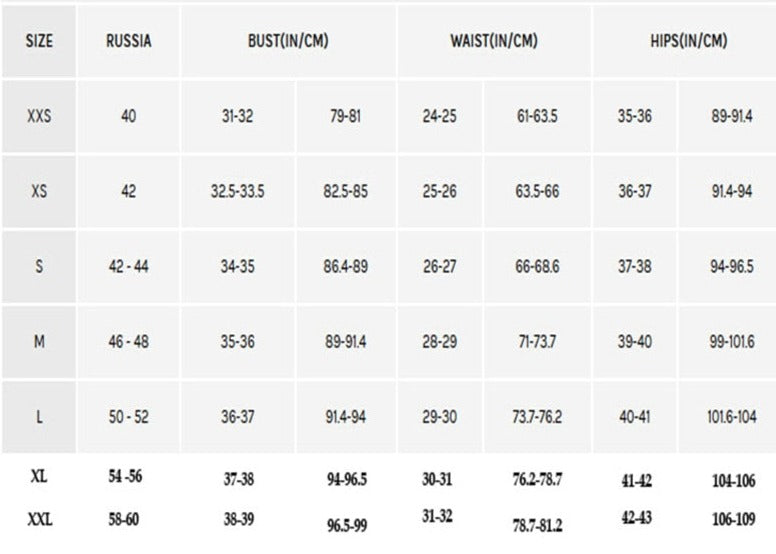The image size is (776, 554).
Task: Click bust value 86.4-89 cm
Action: (347, 267)
